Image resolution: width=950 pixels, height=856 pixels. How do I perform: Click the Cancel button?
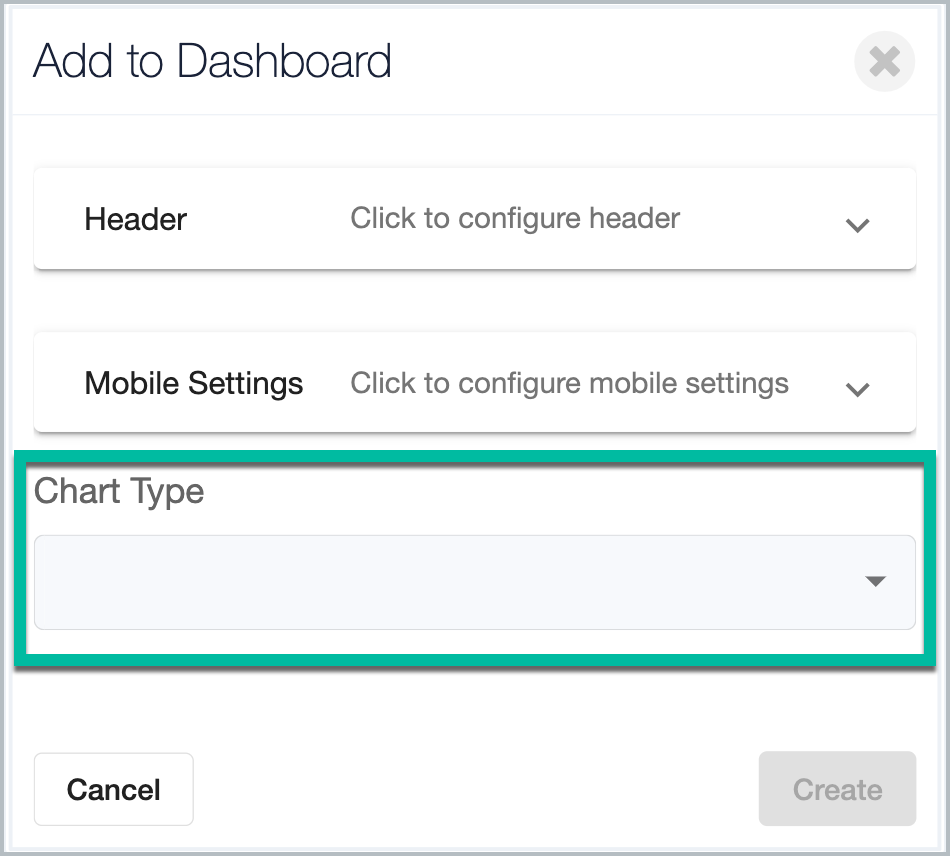(x=114, y=789)
